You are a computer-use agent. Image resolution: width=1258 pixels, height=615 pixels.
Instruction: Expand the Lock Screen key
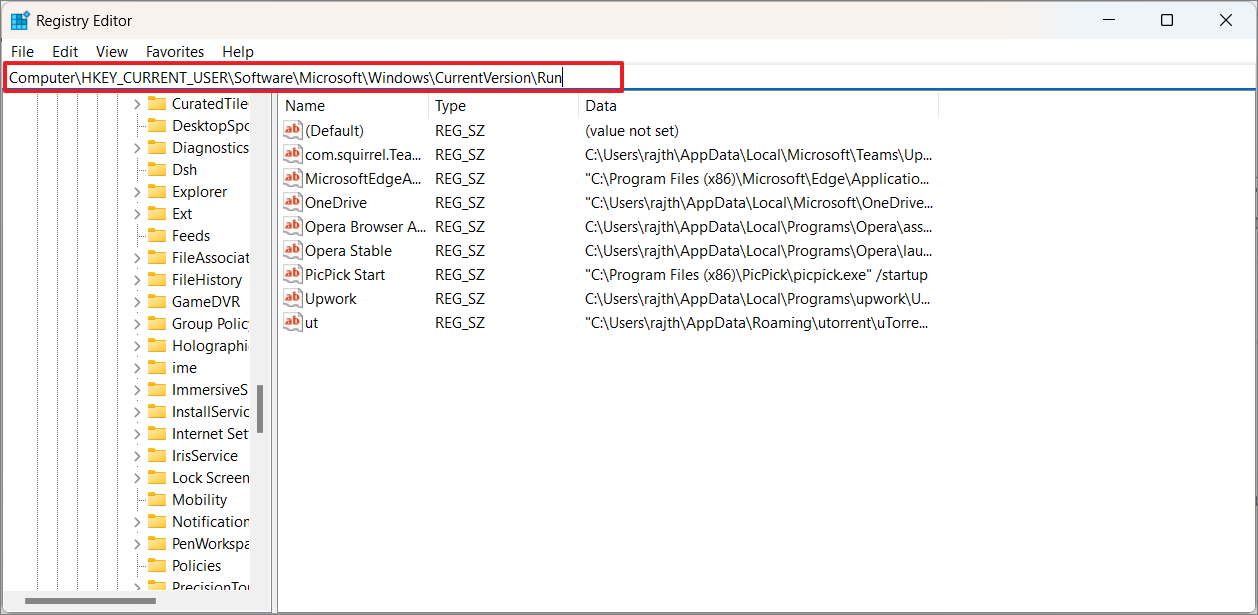pyautogui.click(x=137, y=478)
